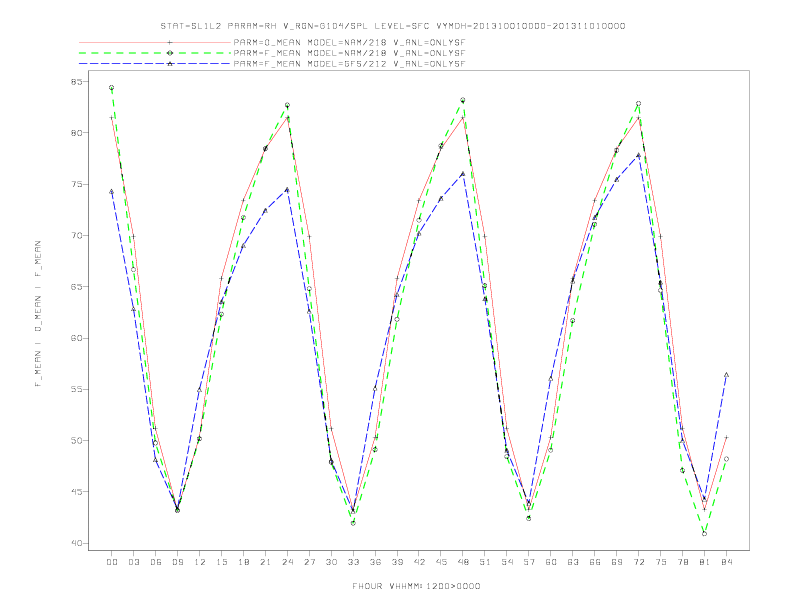Click x-axis tick label 75
Image resolution: width=792 pixels, height=612 pixels.
(661, 562)
